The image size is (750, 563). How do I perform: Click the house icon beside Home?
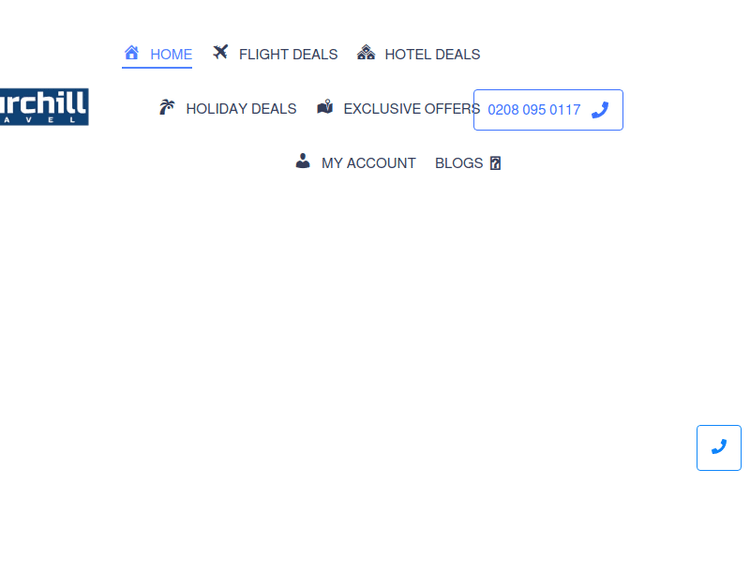click(132, 52)
